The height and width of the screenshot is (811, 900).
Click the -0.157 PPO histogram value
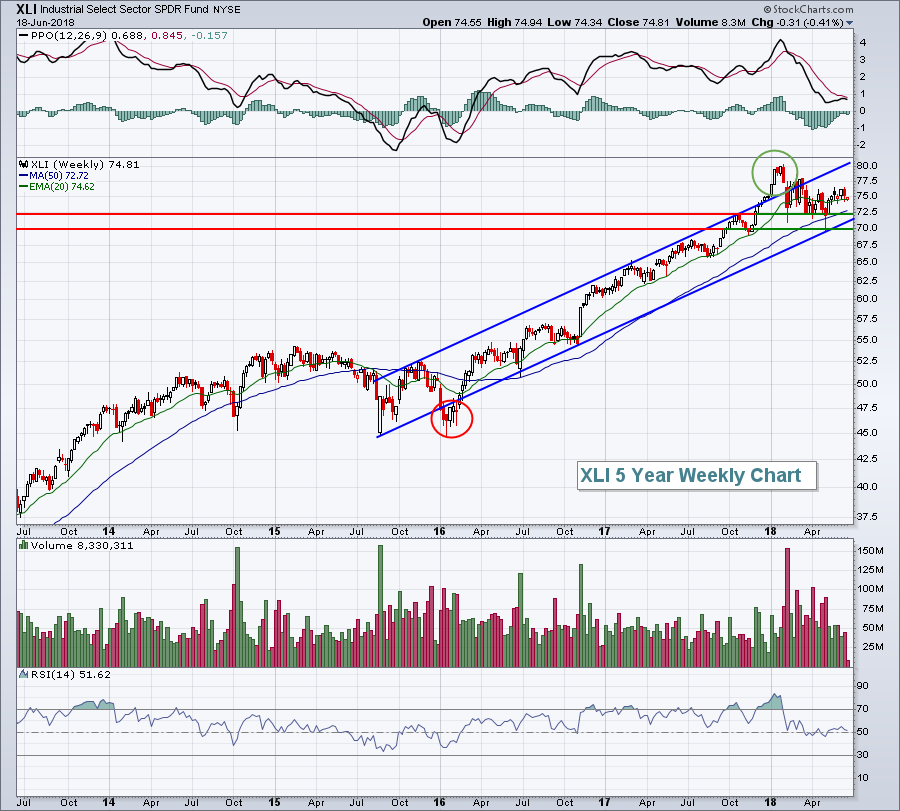pos(209,36)
